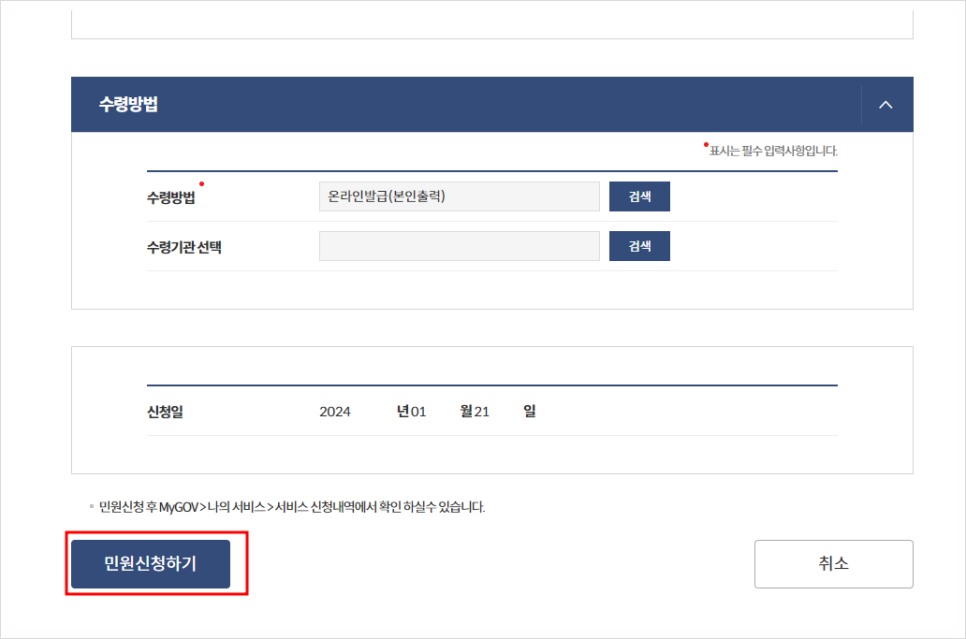966x639 pixels.
Task: Click 검색 next to 수령기관 선택
Action: click(x=639, y=246)
